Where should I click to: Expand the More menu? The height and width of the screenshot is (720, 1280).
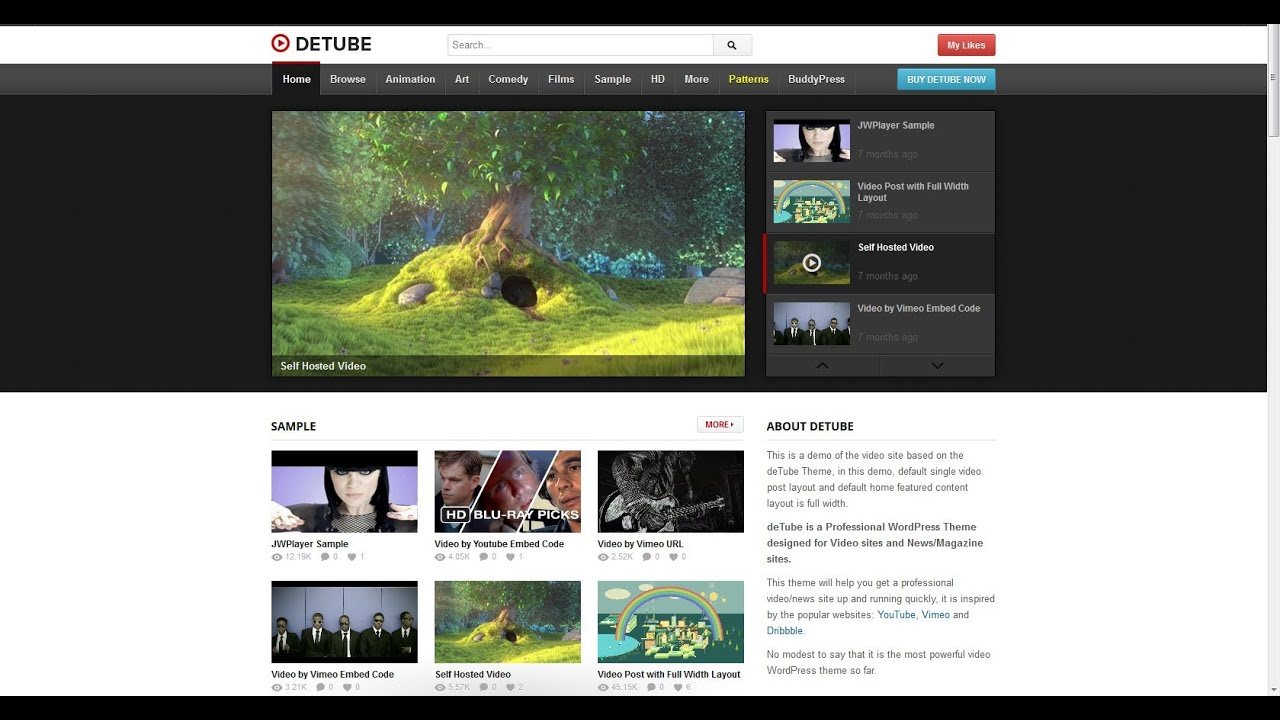click(696, 79)
